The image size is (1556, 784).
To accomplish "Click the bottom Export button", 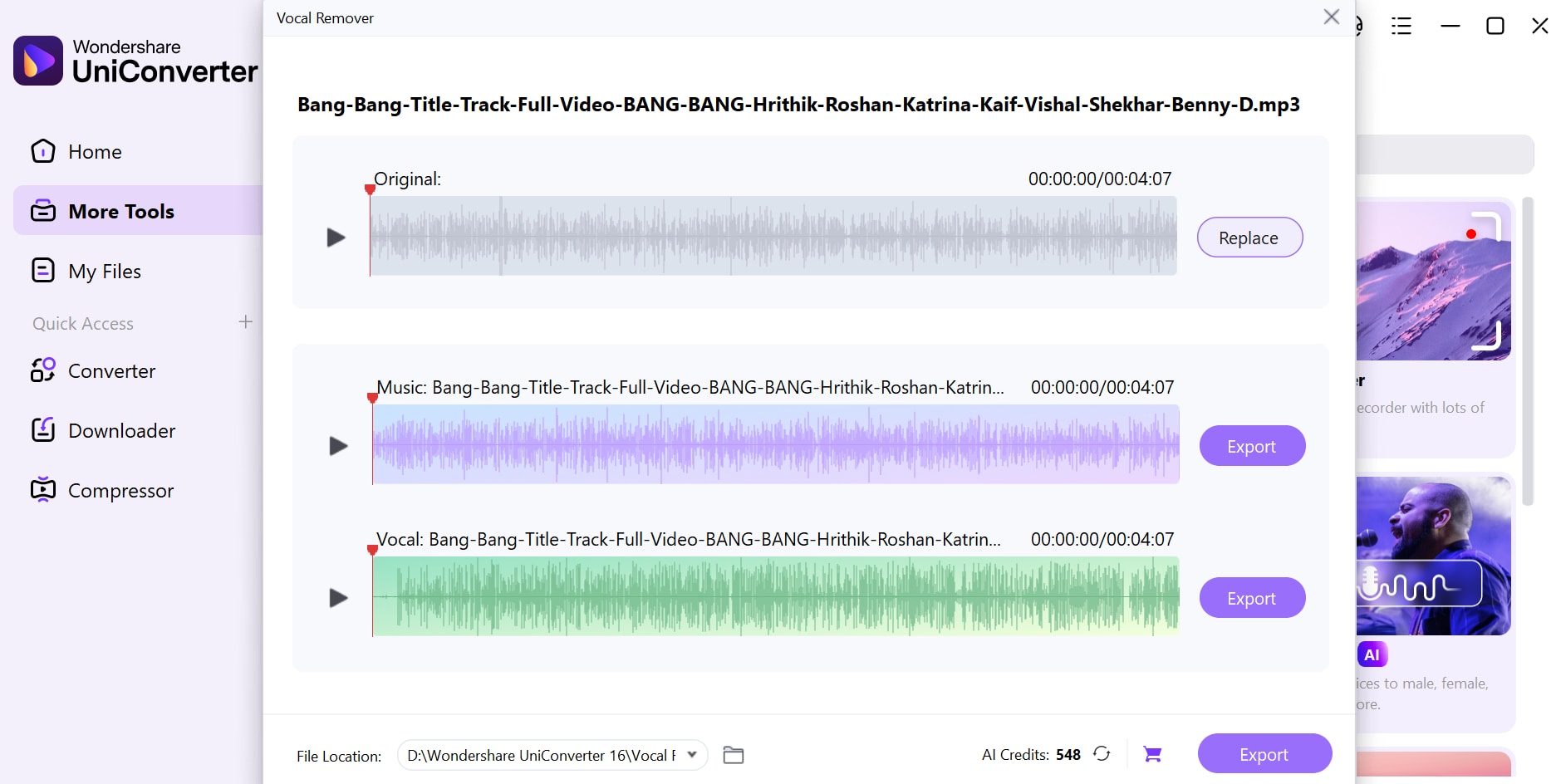I will coord(1264,754).
